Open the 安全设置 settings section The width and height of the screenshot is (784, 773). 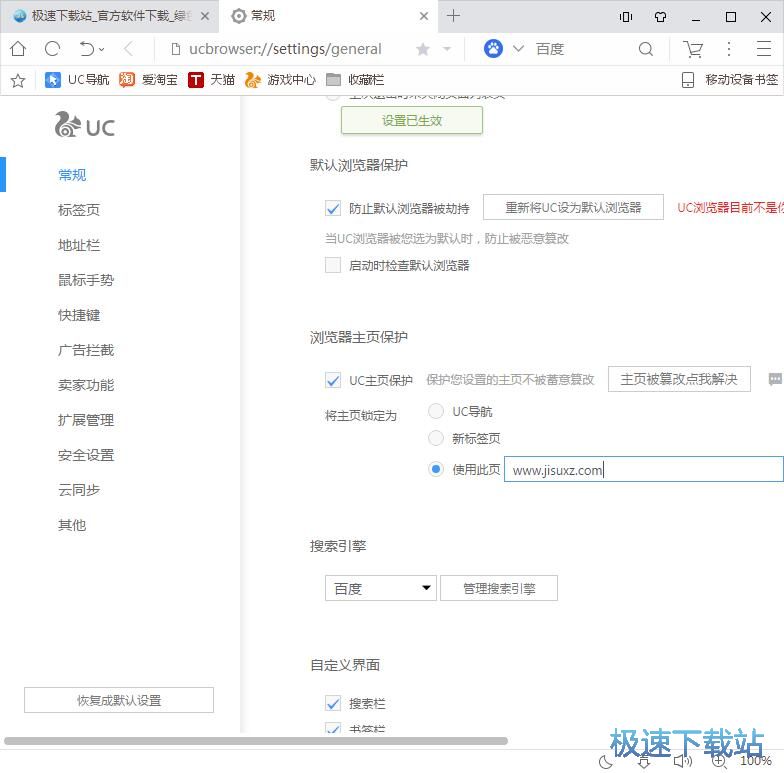pos(86,455)
